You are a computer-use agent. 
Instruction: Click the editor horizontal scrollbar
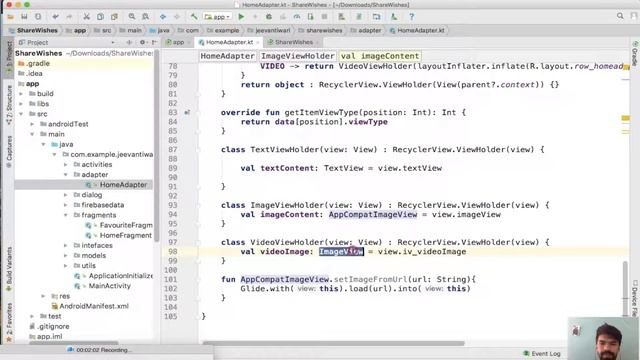point(333,343)
